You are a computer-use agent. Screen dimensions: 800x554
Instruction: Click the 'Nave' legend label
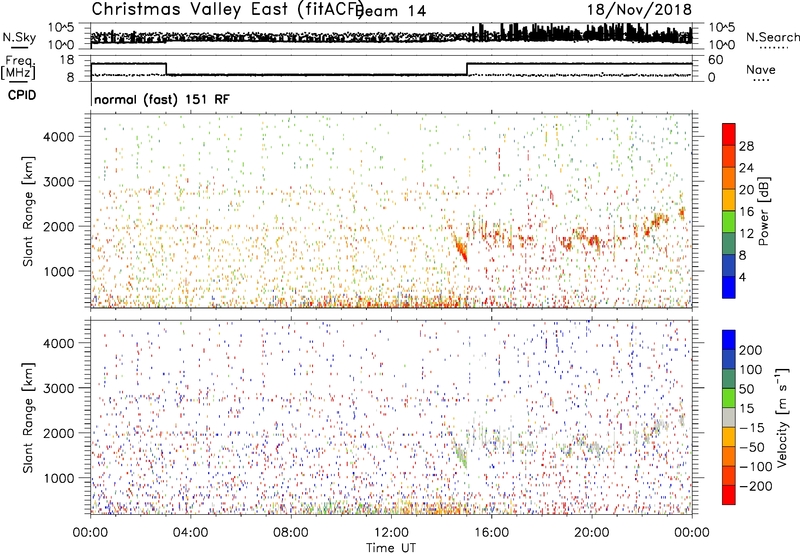coord(761,69)
